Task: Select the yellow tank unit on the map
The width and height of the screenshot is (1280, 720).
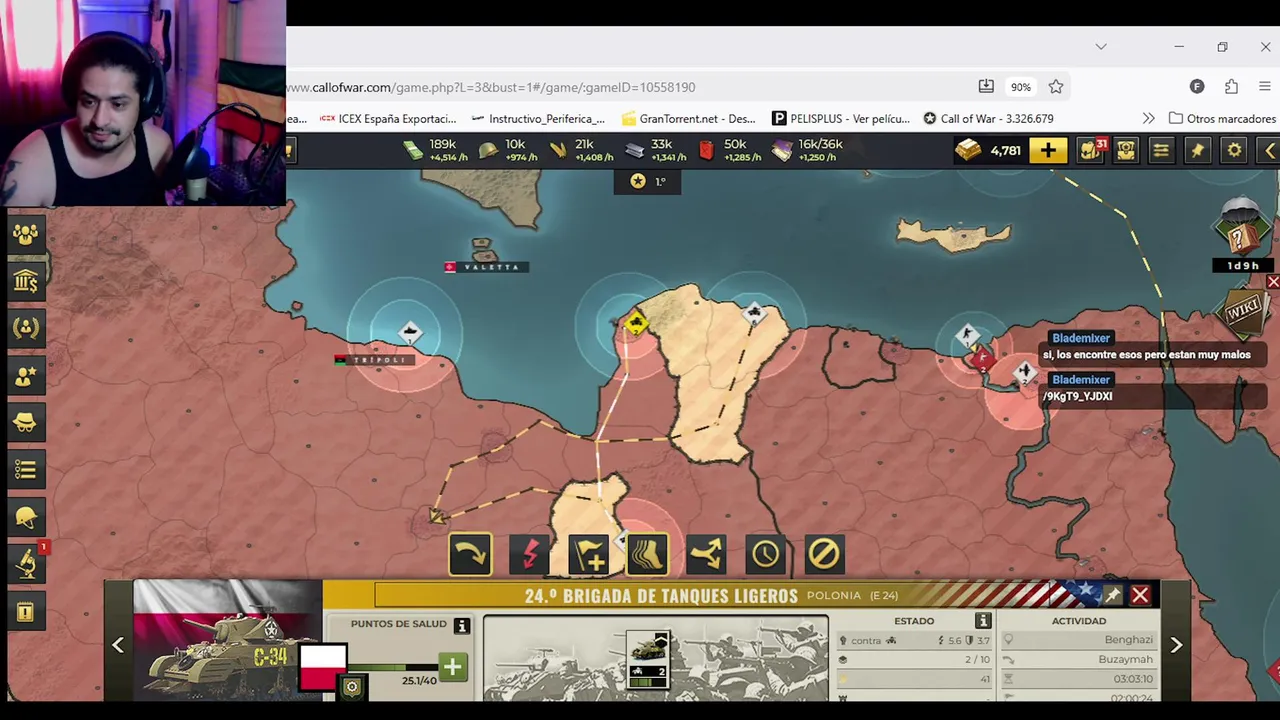Action: point(636,323)
